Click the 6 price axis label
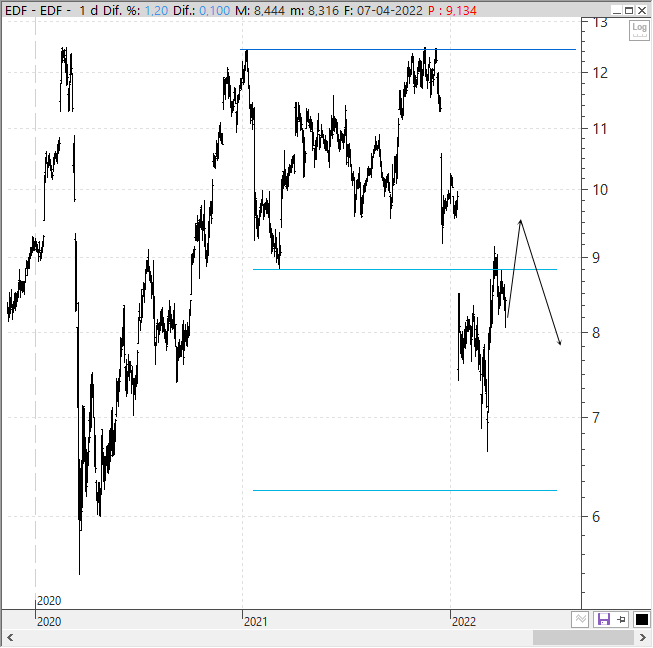Screen dimensions: 653x648 pos(596,517)
